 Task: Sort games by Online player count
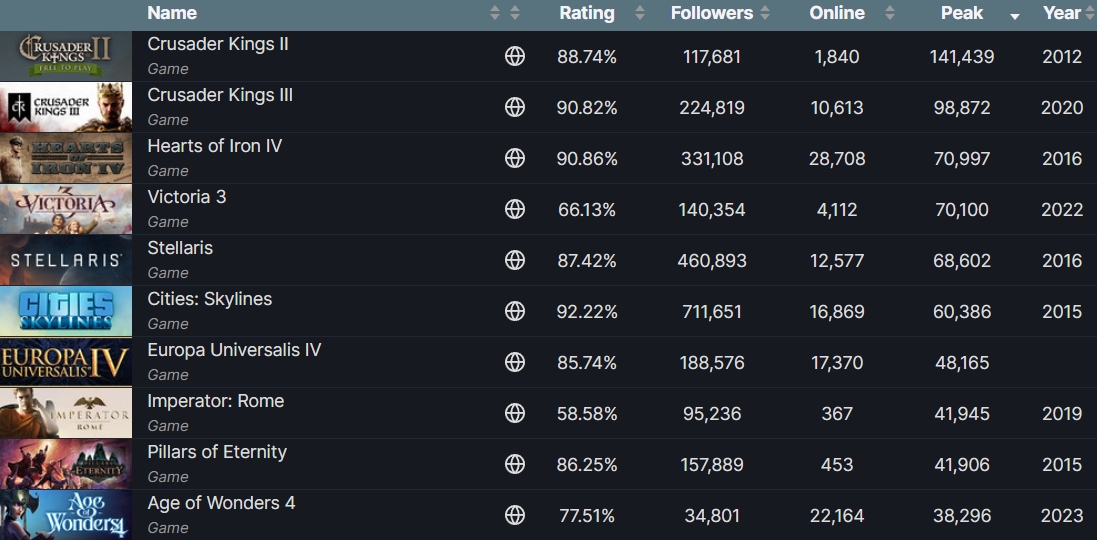(837, 13)
